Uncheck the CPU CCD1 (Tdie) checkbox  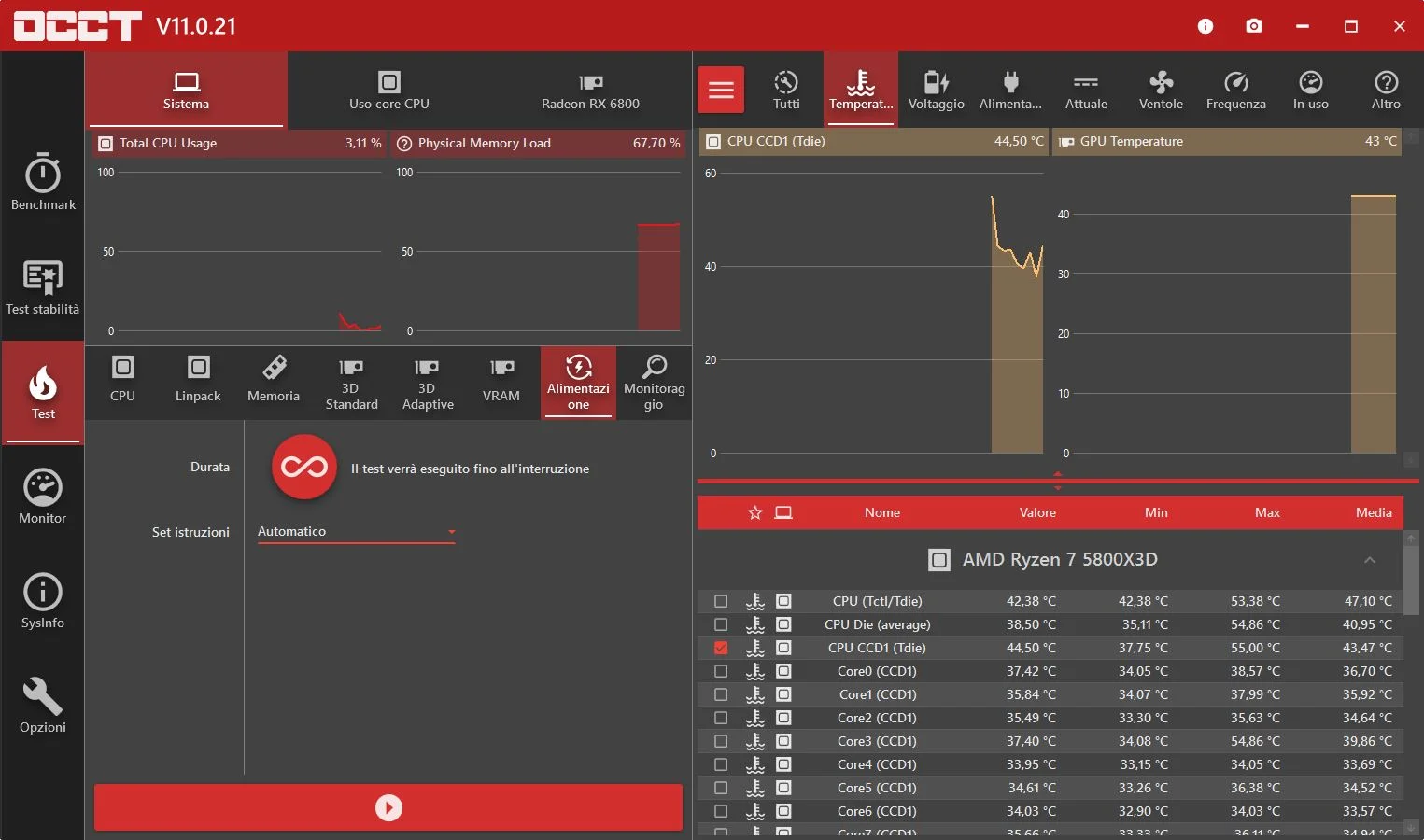tap(721, 648)
